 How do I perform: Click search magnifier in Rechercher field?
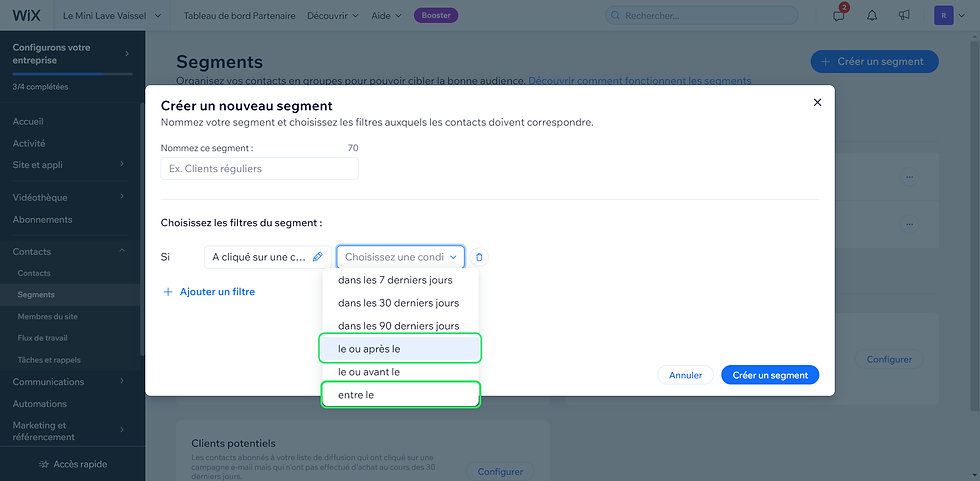coord(616,16)
